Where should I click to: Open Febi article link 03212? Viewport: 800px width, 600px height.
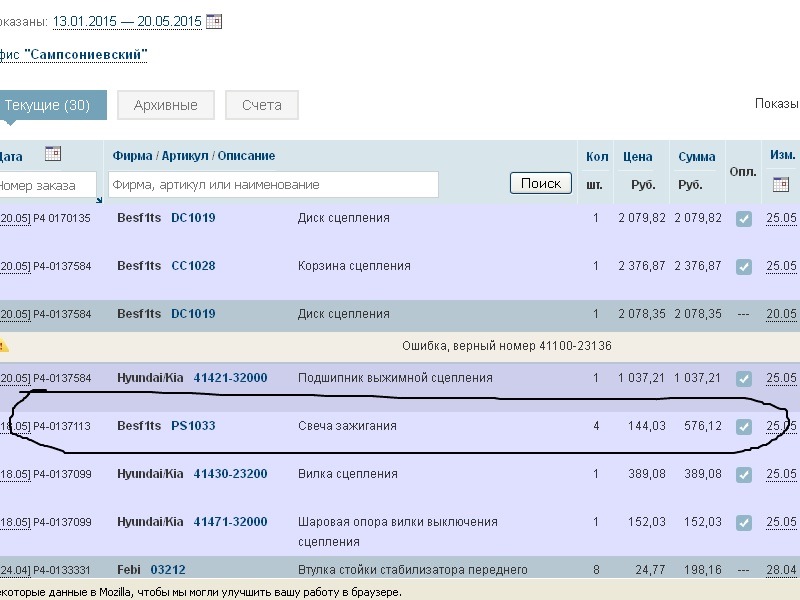[168, 570]
